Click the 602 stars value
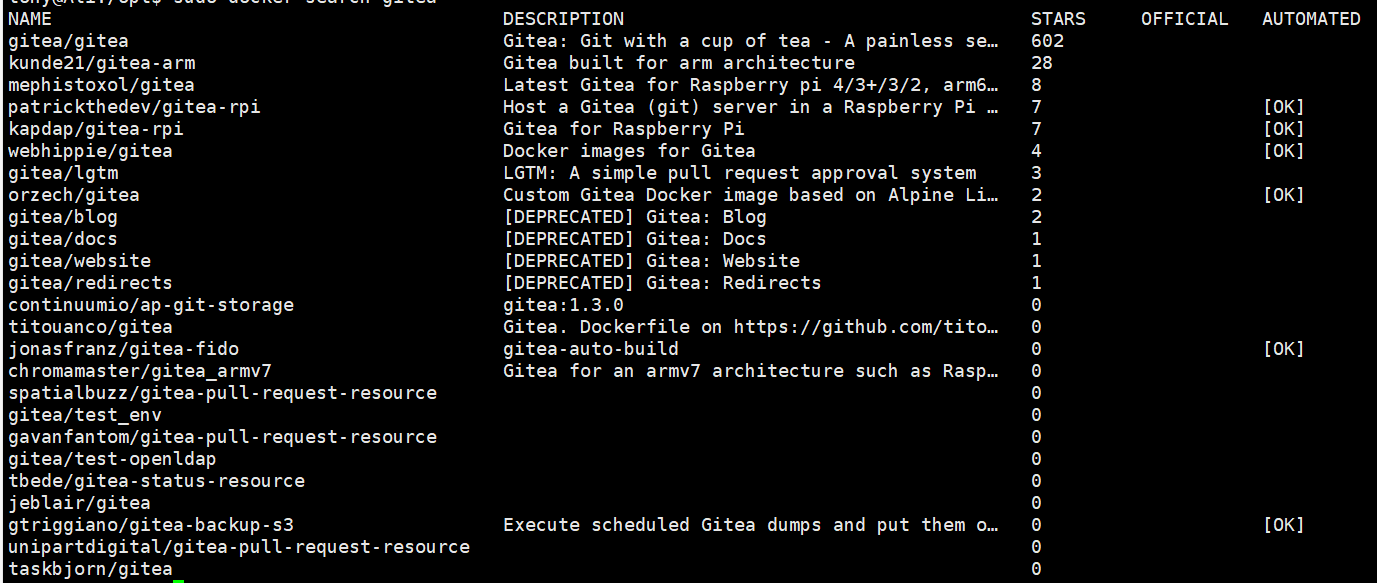The height and width of the screenshot is (583, 1377). pyautogui.click(x=1047, y=41)
